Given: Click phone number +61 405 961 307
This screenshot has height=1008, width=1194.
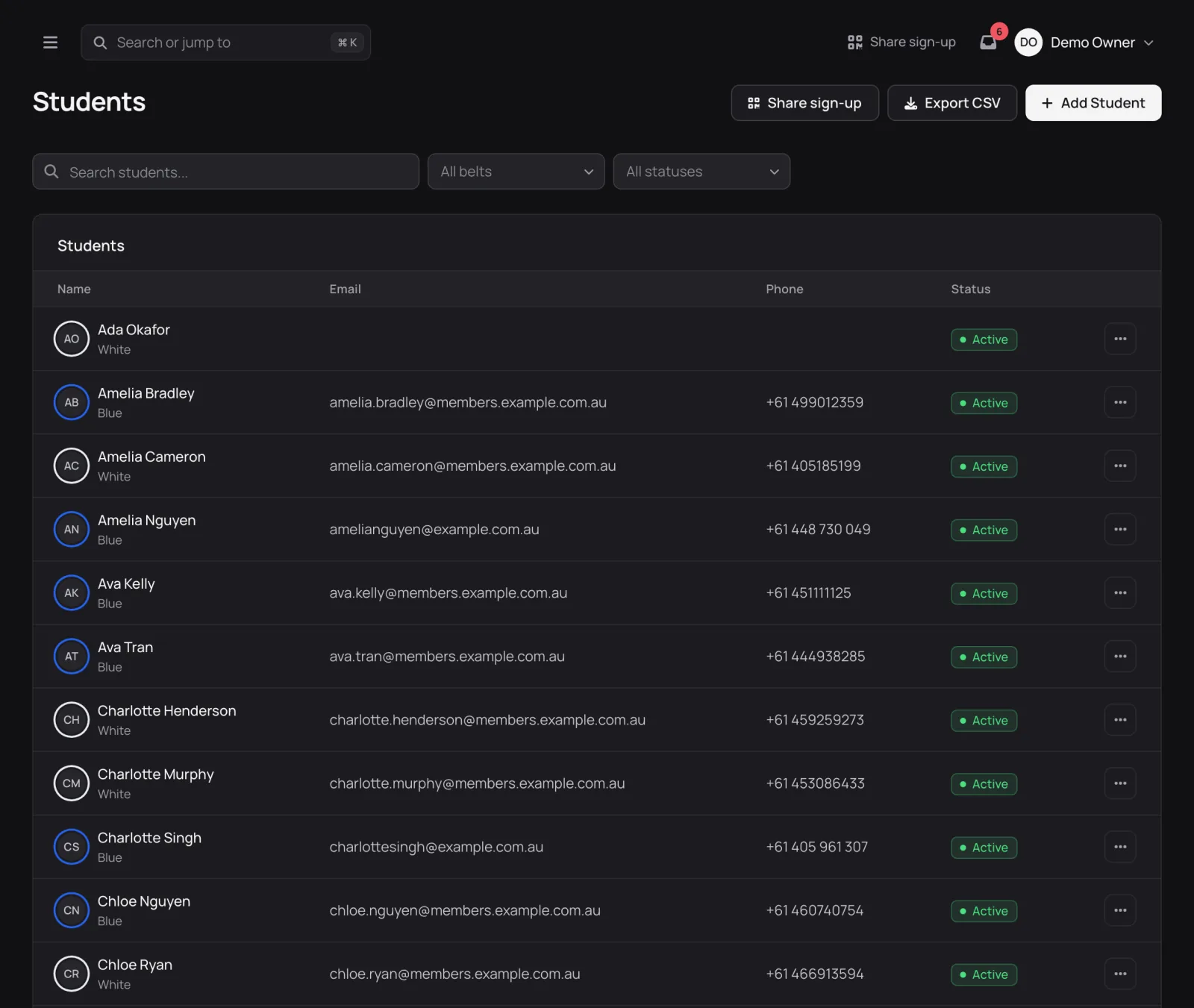Looking at the screenshot, I should (x=816, y=847).
